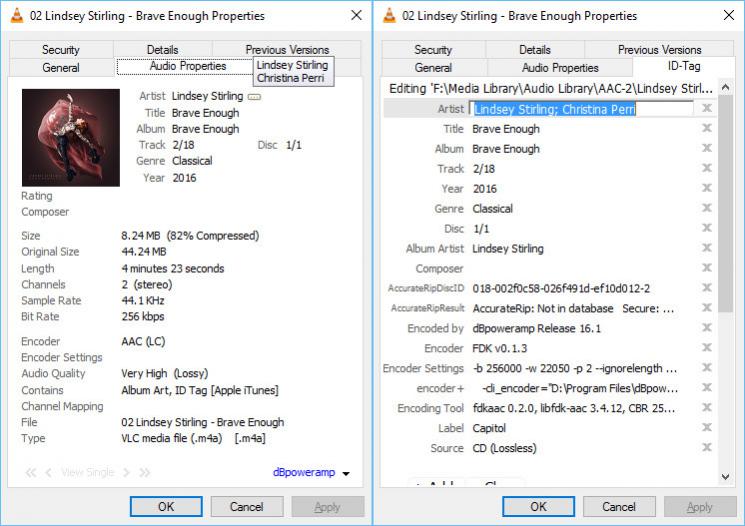Delete the Encoded by tag X icon
Screen dimensions: 745x526
click(707, 329)
